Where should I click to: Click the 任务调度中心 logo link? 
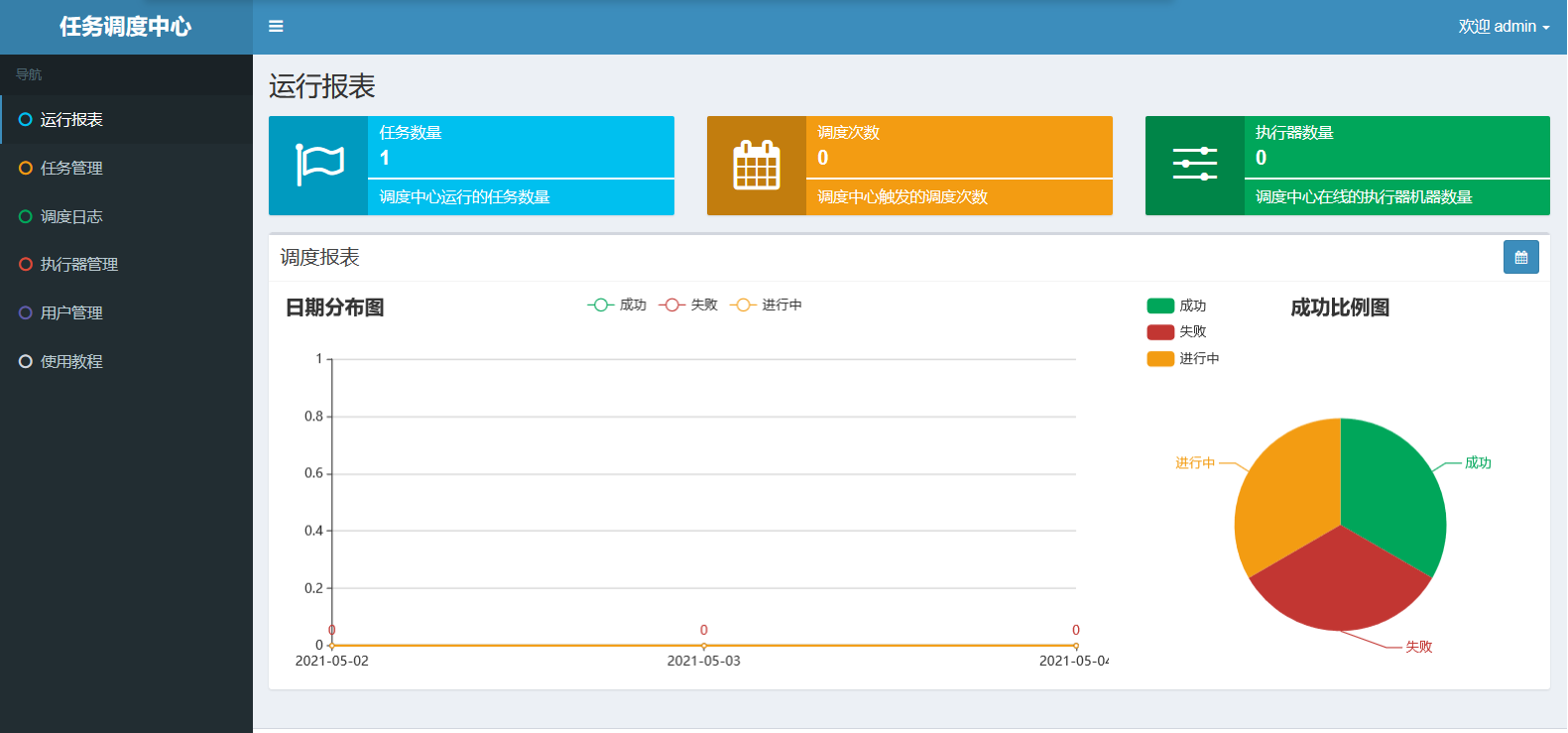(x=126, y=27)
